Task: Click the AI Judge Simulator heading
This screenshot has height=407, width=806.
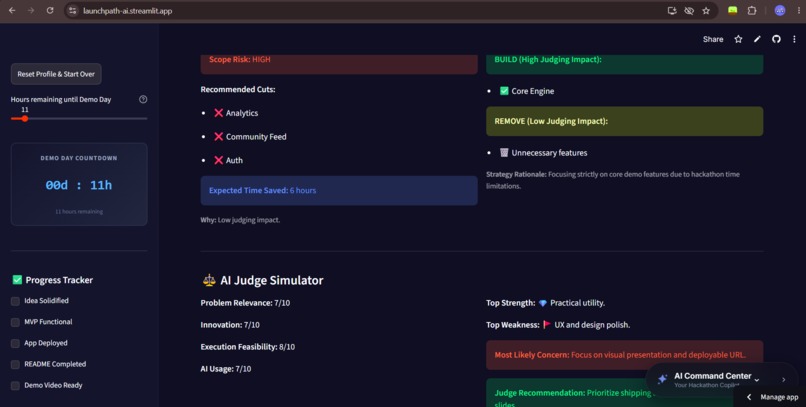Action: pyautogui.click(x=271, y=280)
